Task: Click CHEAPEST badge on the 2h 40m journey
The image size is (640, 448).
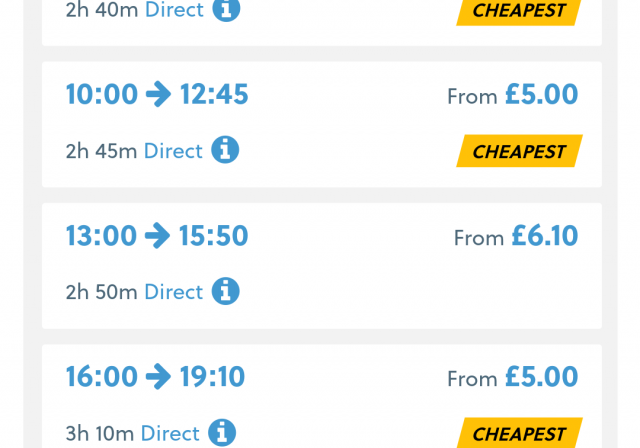Action: click(x=519, y=12)
